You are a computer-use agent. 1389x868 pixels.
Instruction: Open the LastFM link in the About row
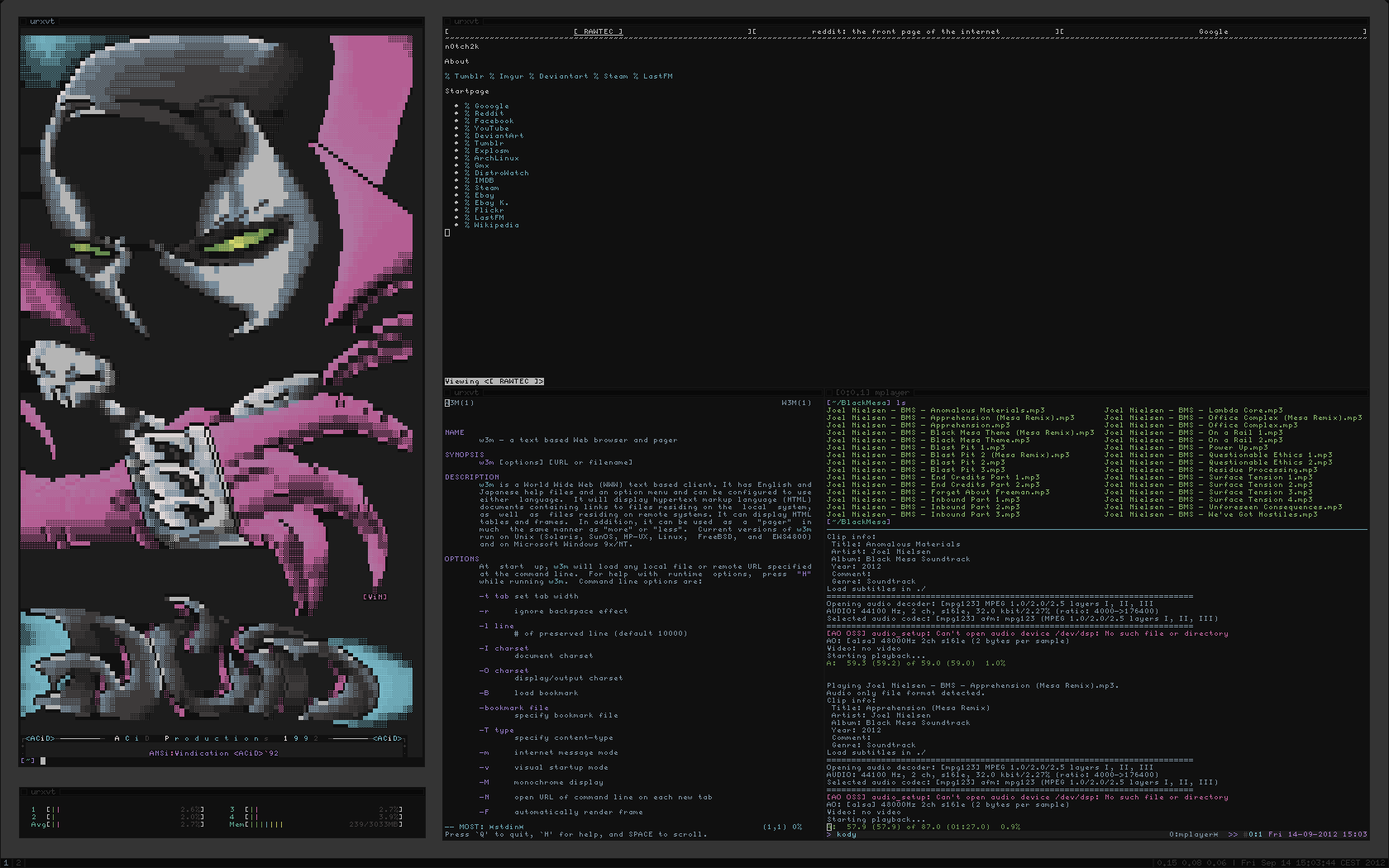tap(657, 76)
